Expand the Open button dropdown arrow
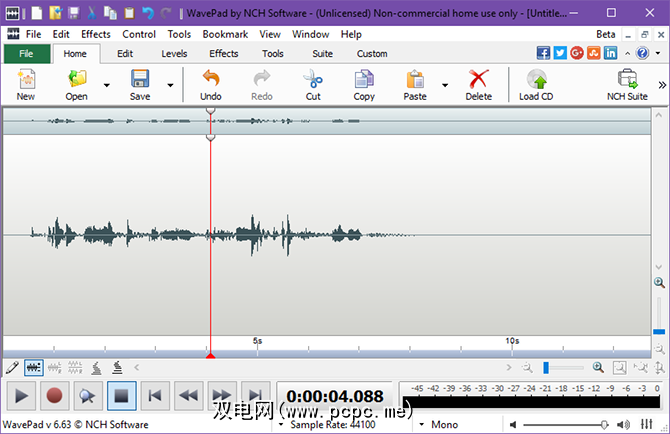 pyautogui.click(x=107, y=86)
